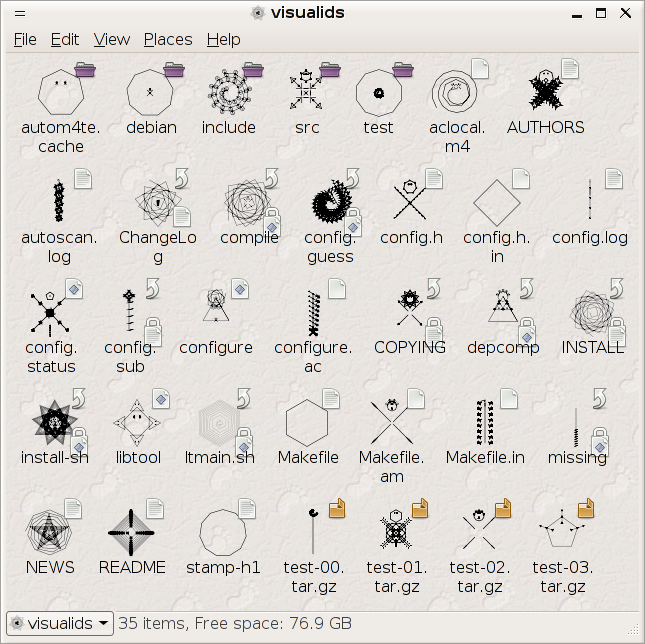Expand the visualids location dropdown

[60, 623]
